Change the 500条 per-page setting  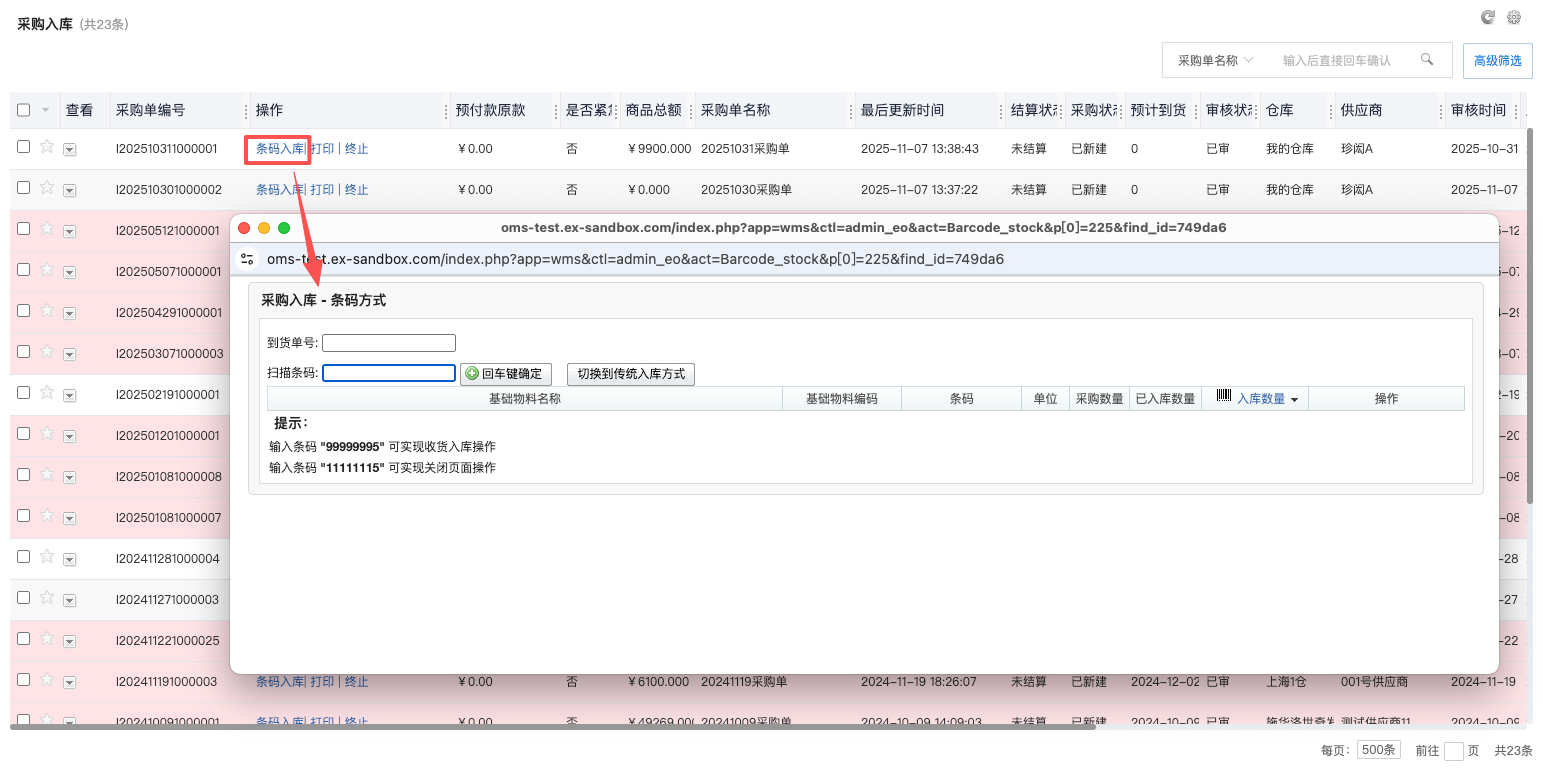tap(1379, 750)
